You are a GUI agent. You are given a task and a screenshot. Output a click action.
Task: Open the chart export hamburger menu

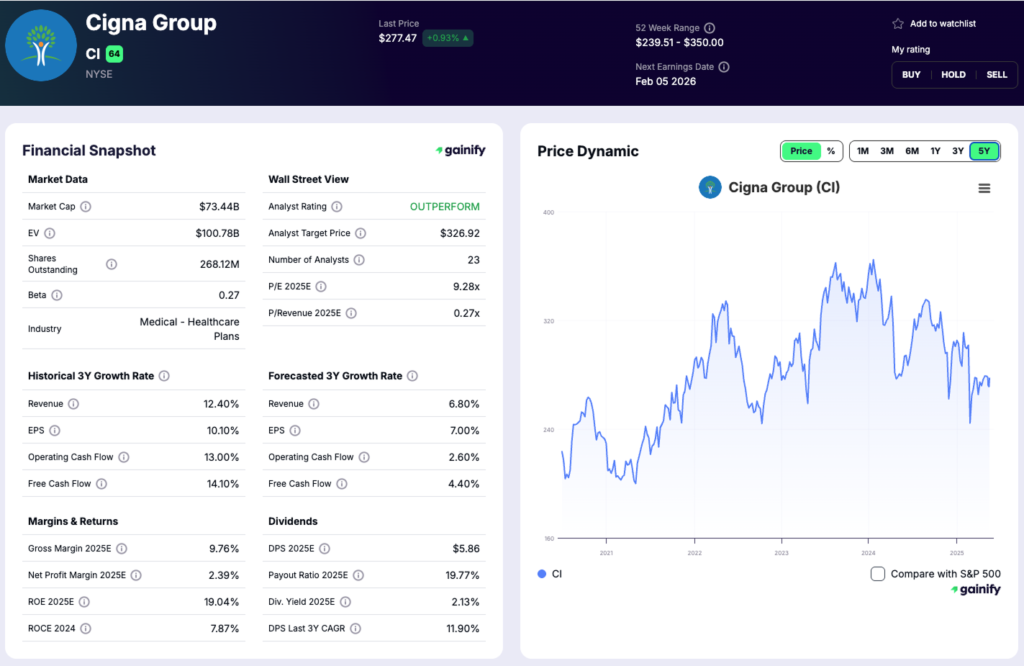tap(984, 187)
